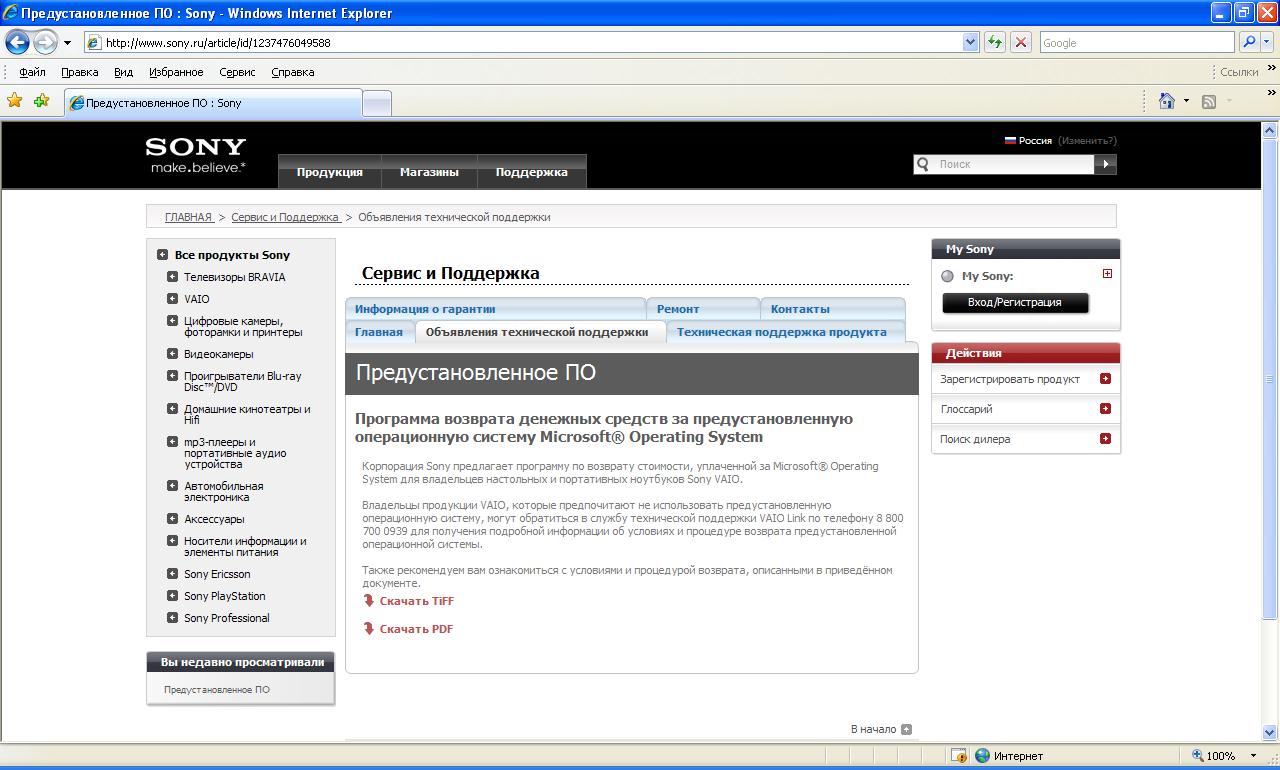Open the Сервис menu
1280x770 pixels.
click(237, 72)
